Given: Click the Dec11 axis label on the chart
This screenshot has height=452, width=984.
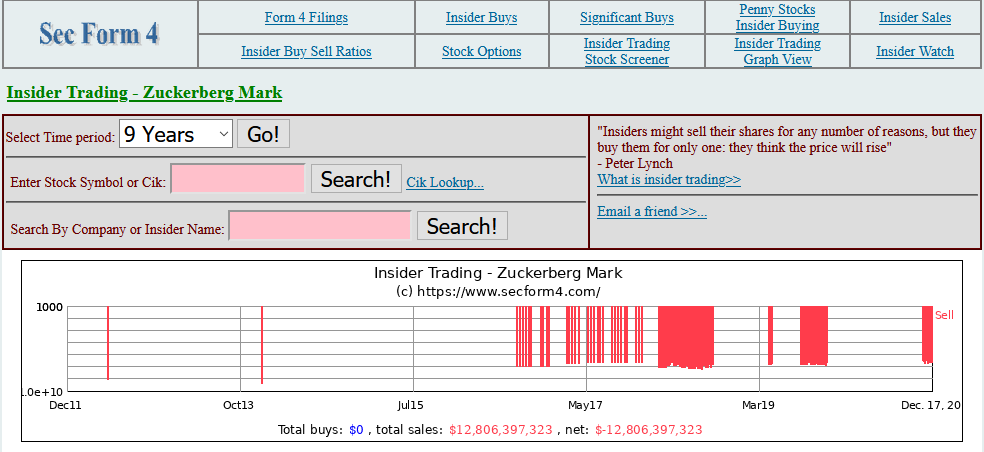Looking at the screenshot, I should (65, 406).
